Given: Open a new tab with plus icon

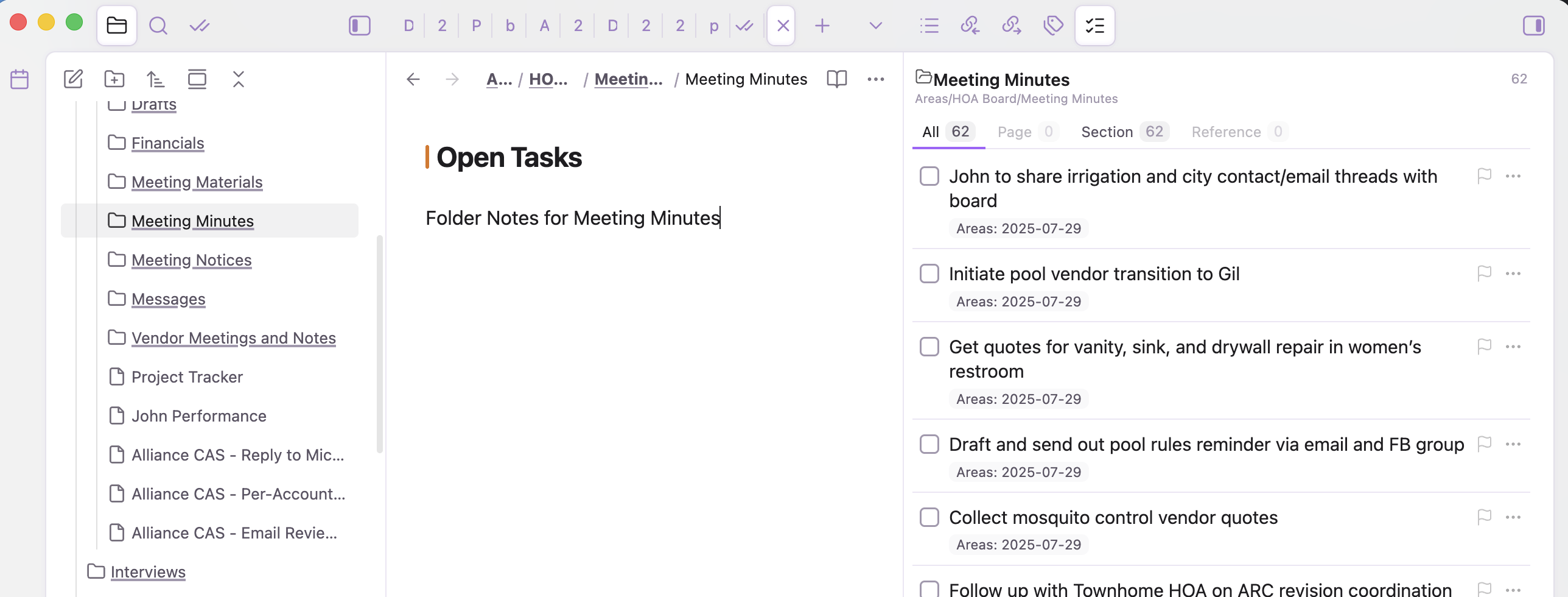Looking at the screenshot, I should [x=822, y=26].
